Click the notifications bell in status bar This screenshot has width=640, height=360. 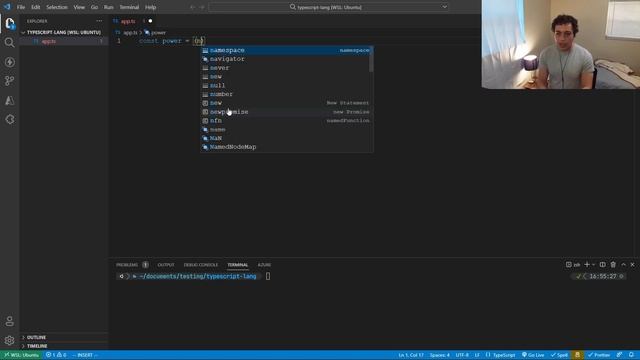(631, 355)
